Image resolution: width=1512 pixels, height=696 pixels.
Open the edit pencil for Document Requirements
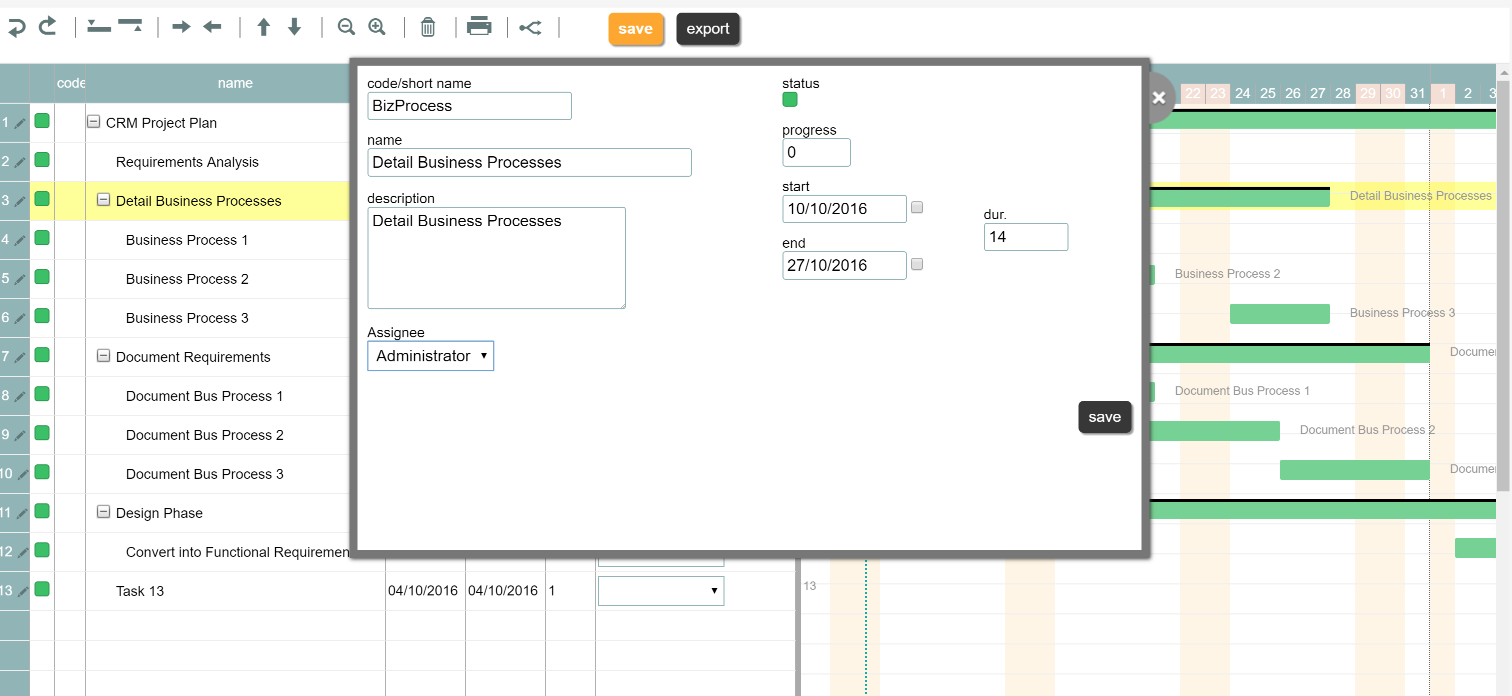tap(21, 357)
